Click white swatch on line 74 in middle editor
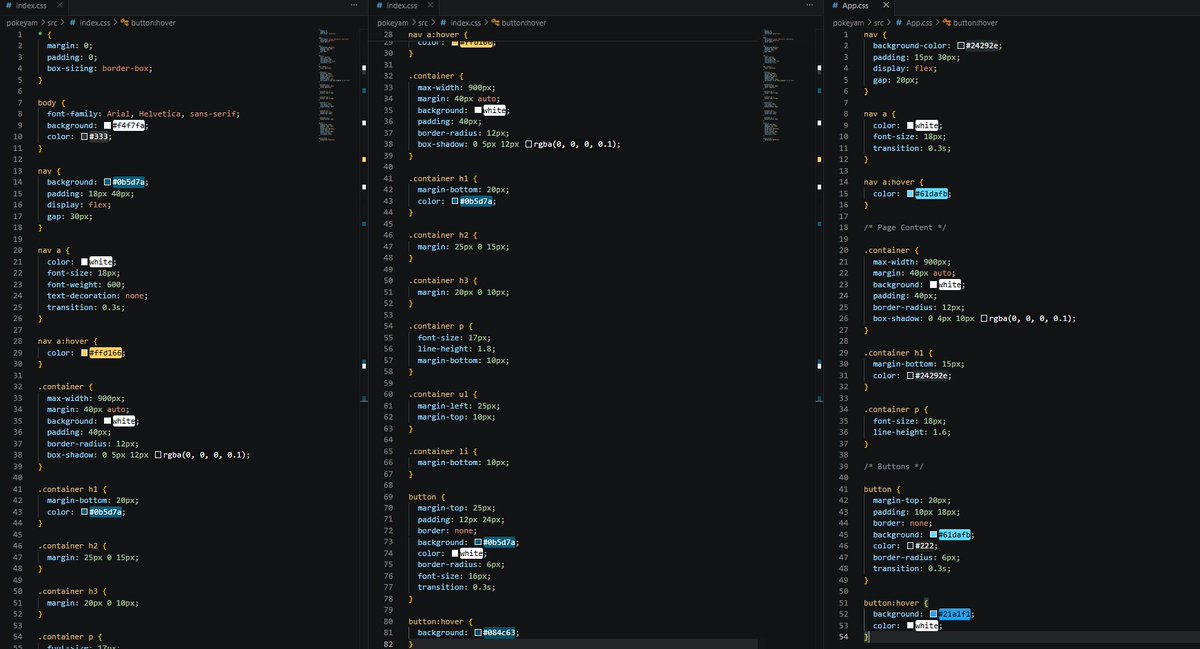 [455, 553]
